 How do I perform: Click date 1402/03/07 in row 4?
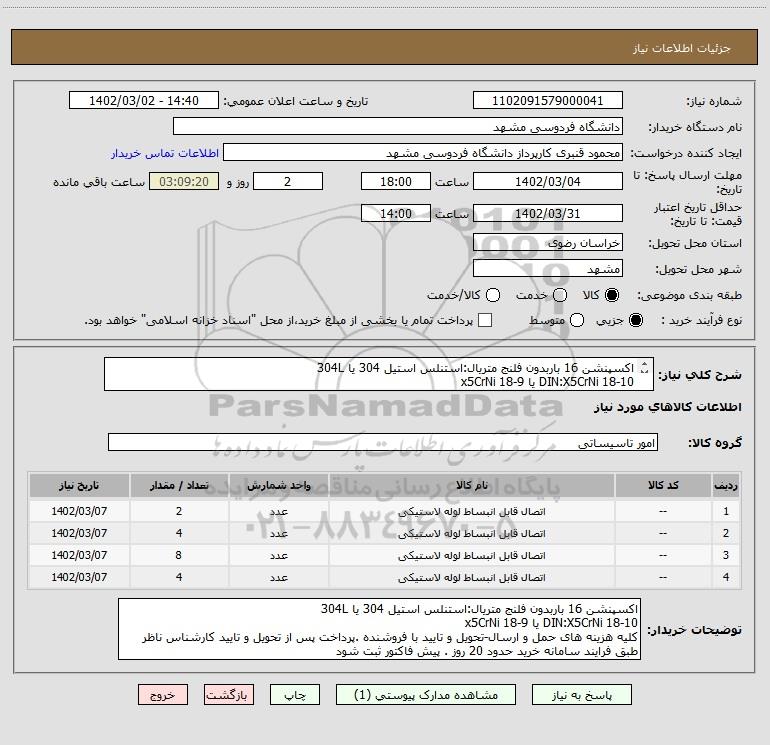[x=79, y=577]
